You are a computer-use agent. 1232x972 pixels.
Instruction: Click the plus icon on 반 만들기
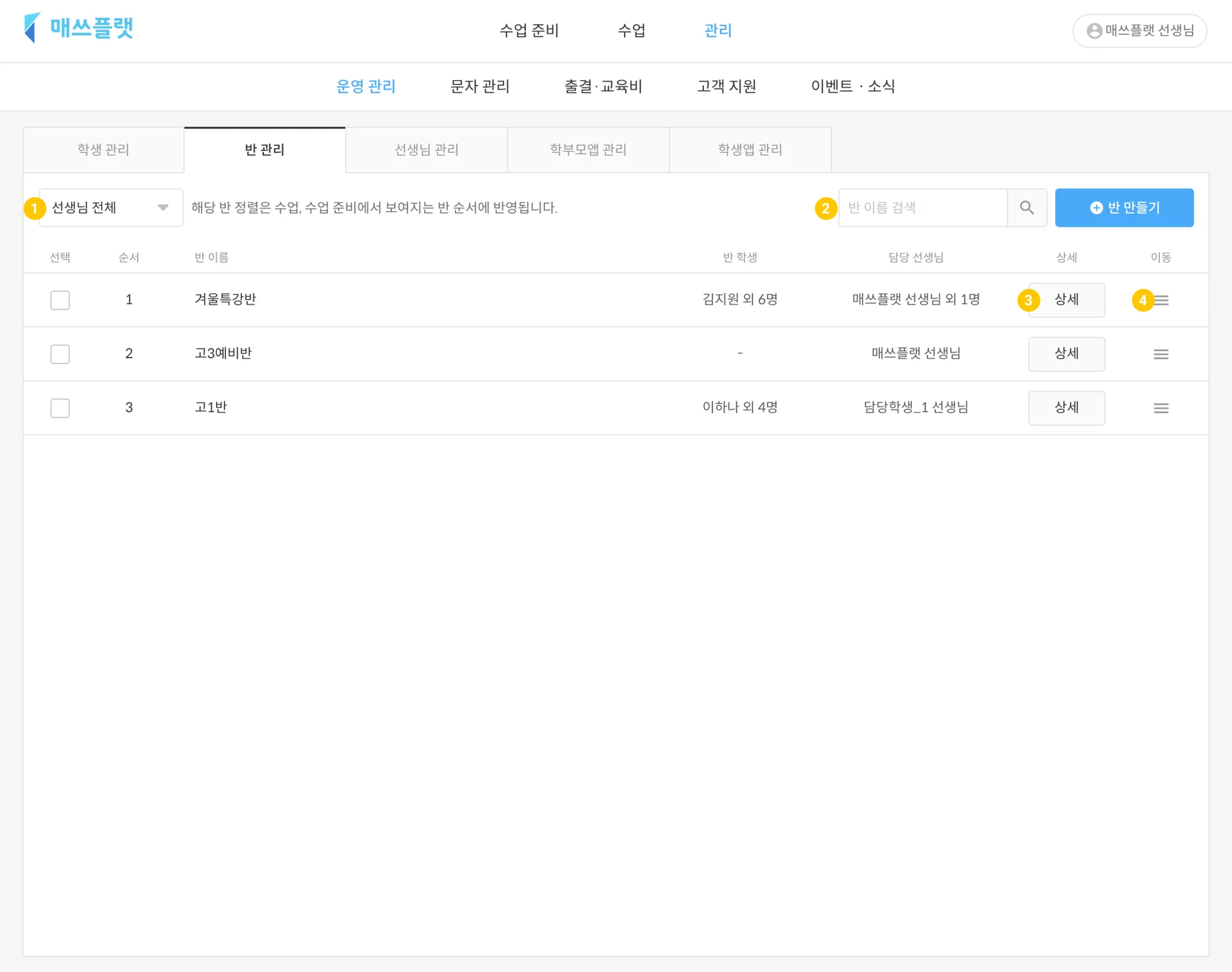click(1096, 208)
